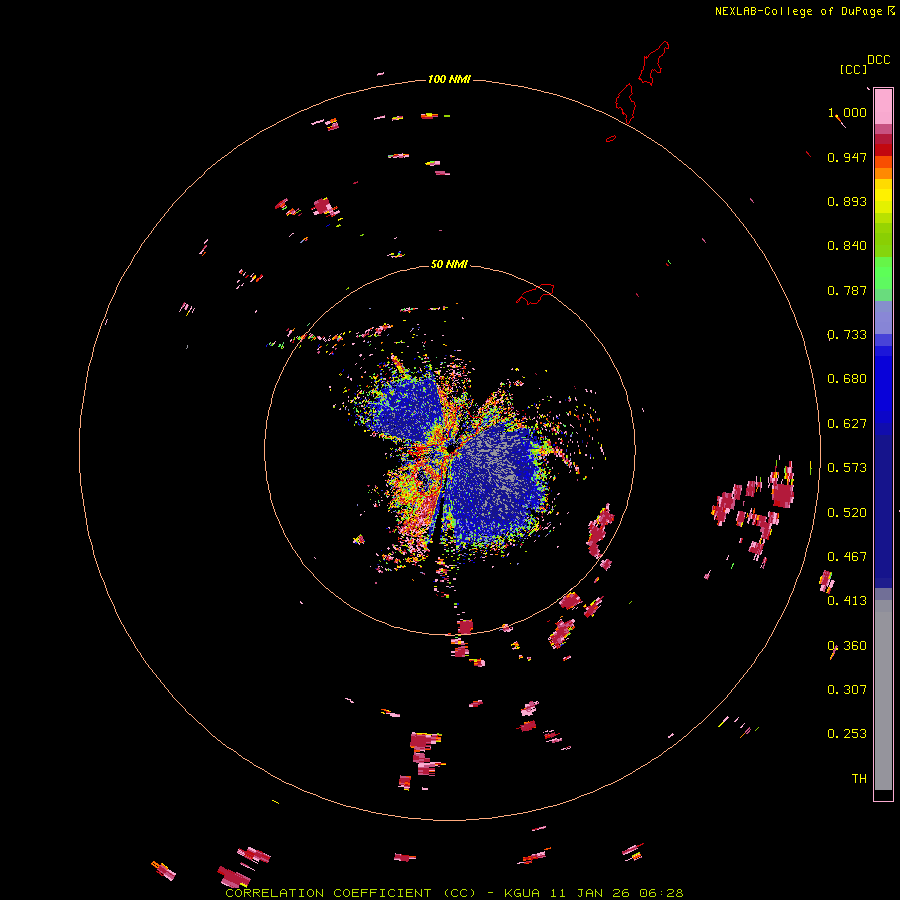Click the 0.573 scale value
Viewport: 900px width, 900px height.
pyautogui.click(x=847, y=468)
